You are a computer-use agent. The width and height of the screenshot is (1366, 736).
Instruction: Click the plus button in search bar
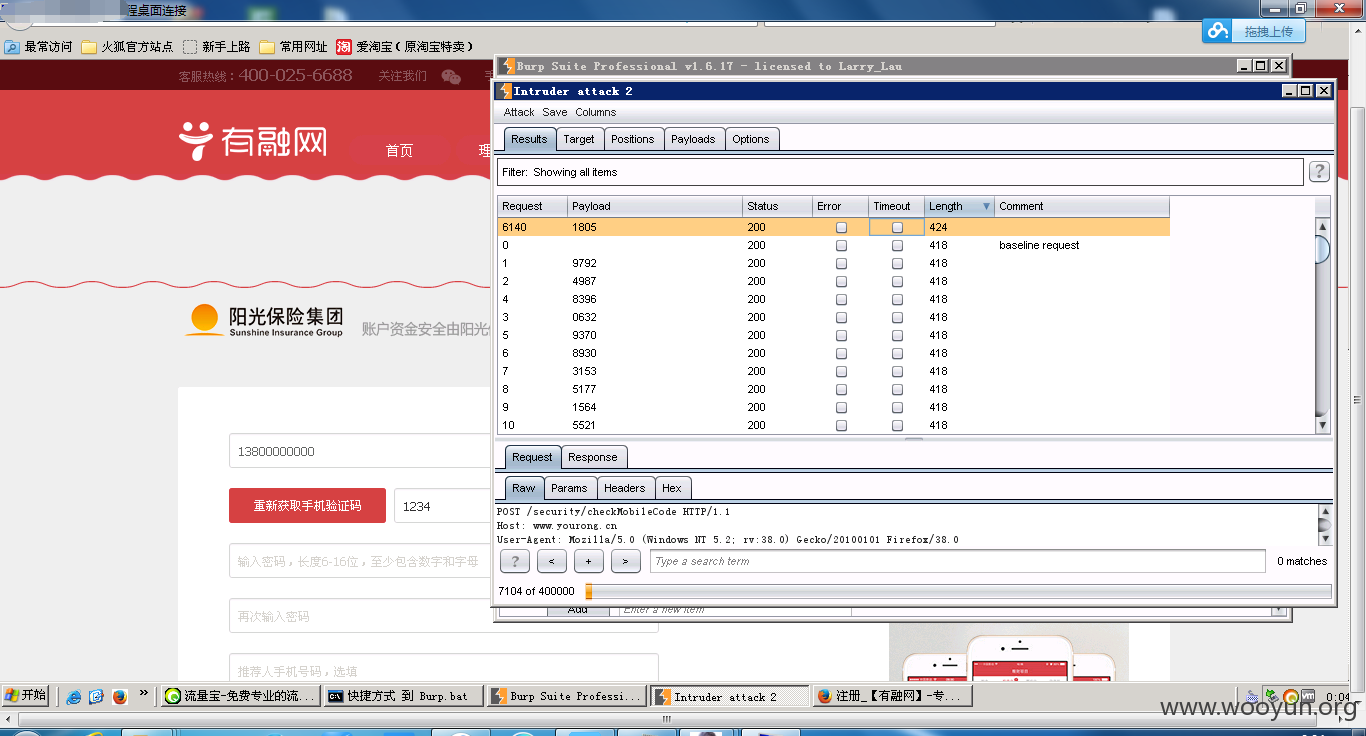(x=588, y=561)
